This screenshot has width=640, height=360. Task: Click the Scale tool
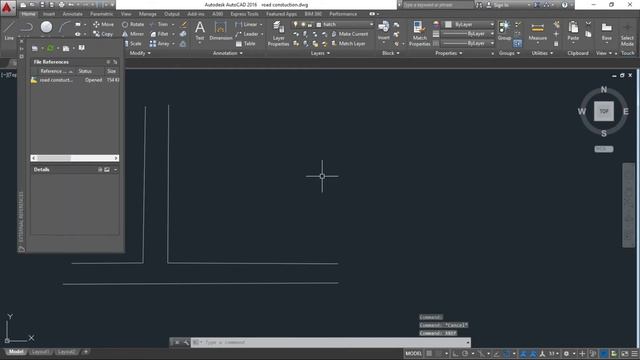[x=132, y=43]
